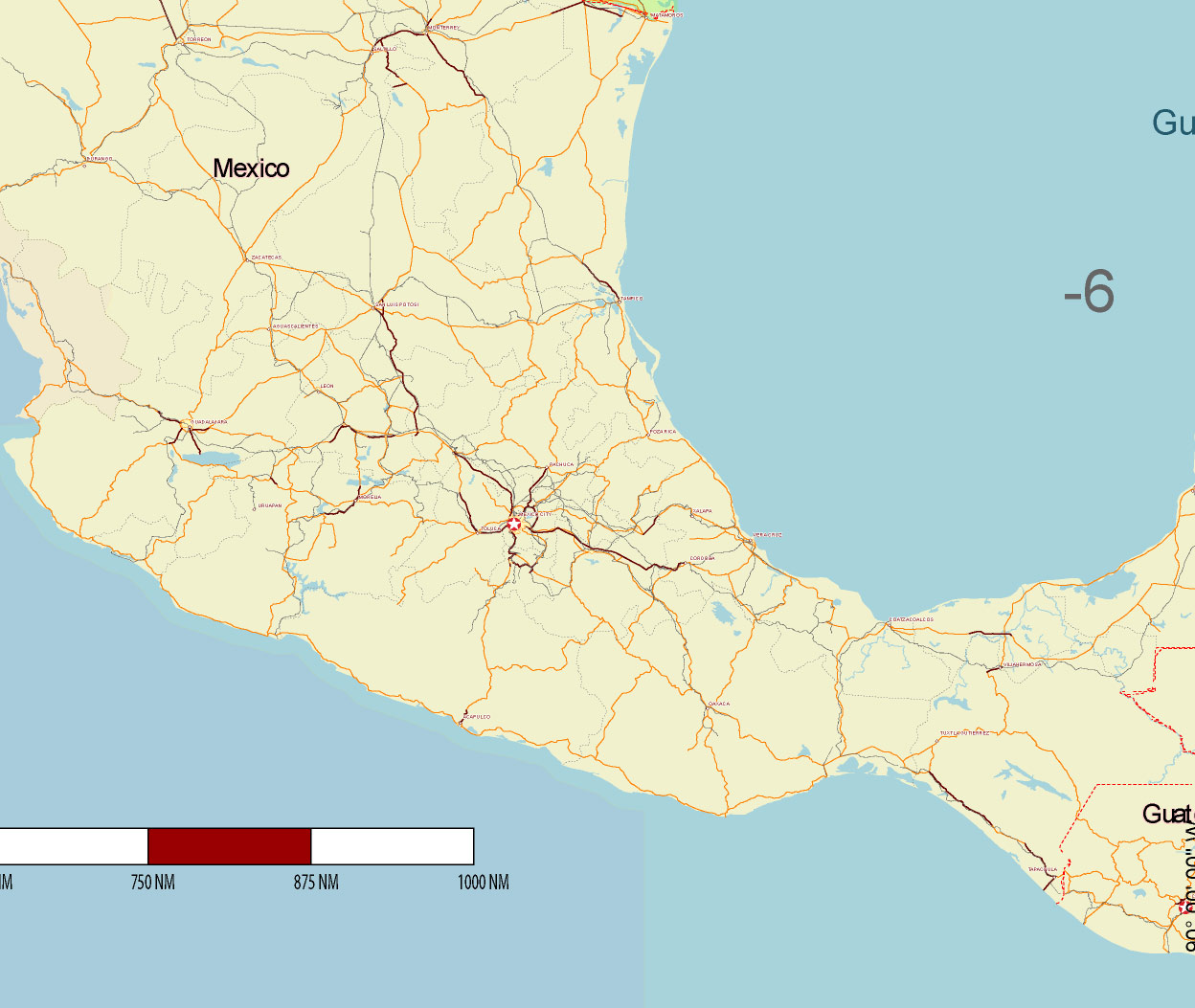Click the 'TAPACHULA' city label
1195x1008 pixels.
1043,869
